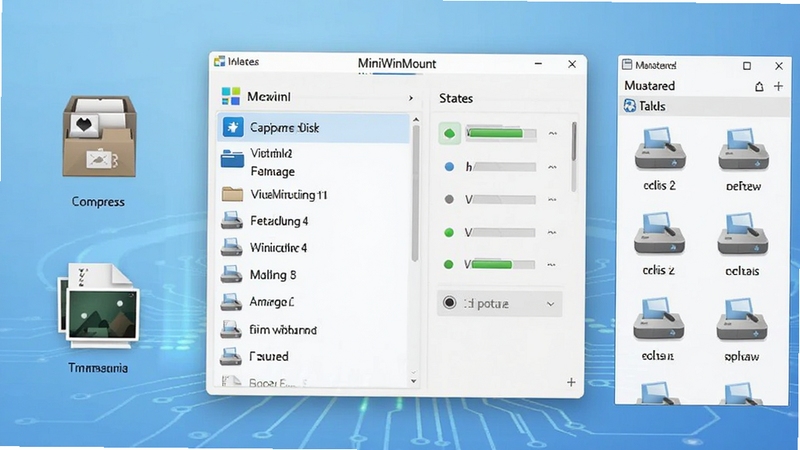Select the Fetadung 4 drive icon
Image resolution: width=800 pixels, height=450 pixels.
coord(231,220)
